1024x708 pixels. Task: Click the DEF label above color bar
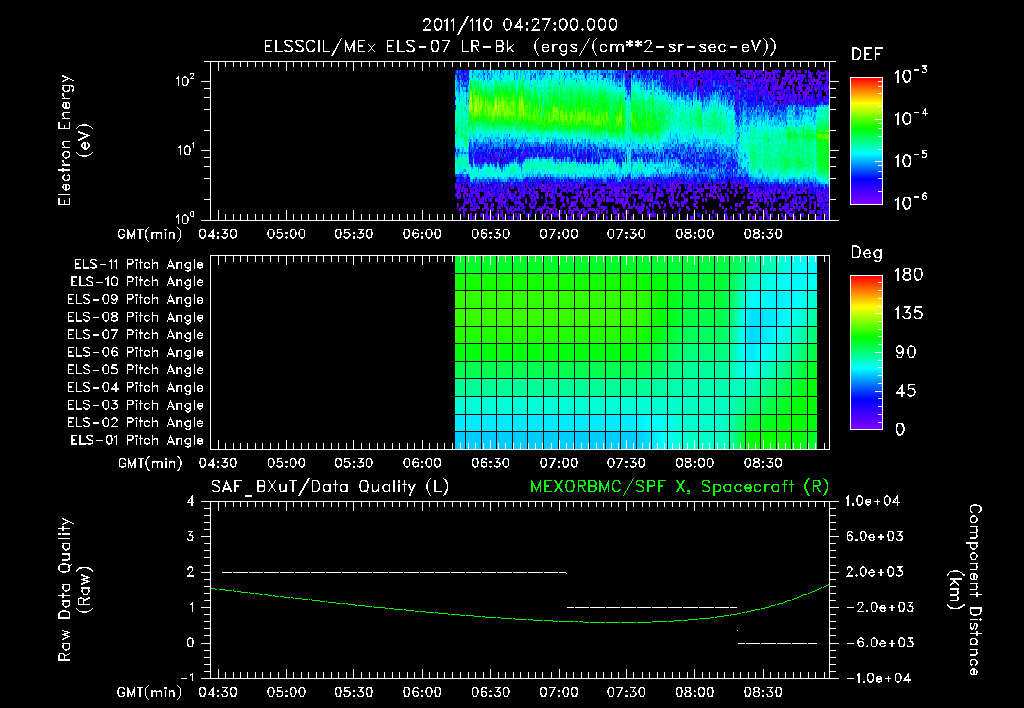point(867,54)
